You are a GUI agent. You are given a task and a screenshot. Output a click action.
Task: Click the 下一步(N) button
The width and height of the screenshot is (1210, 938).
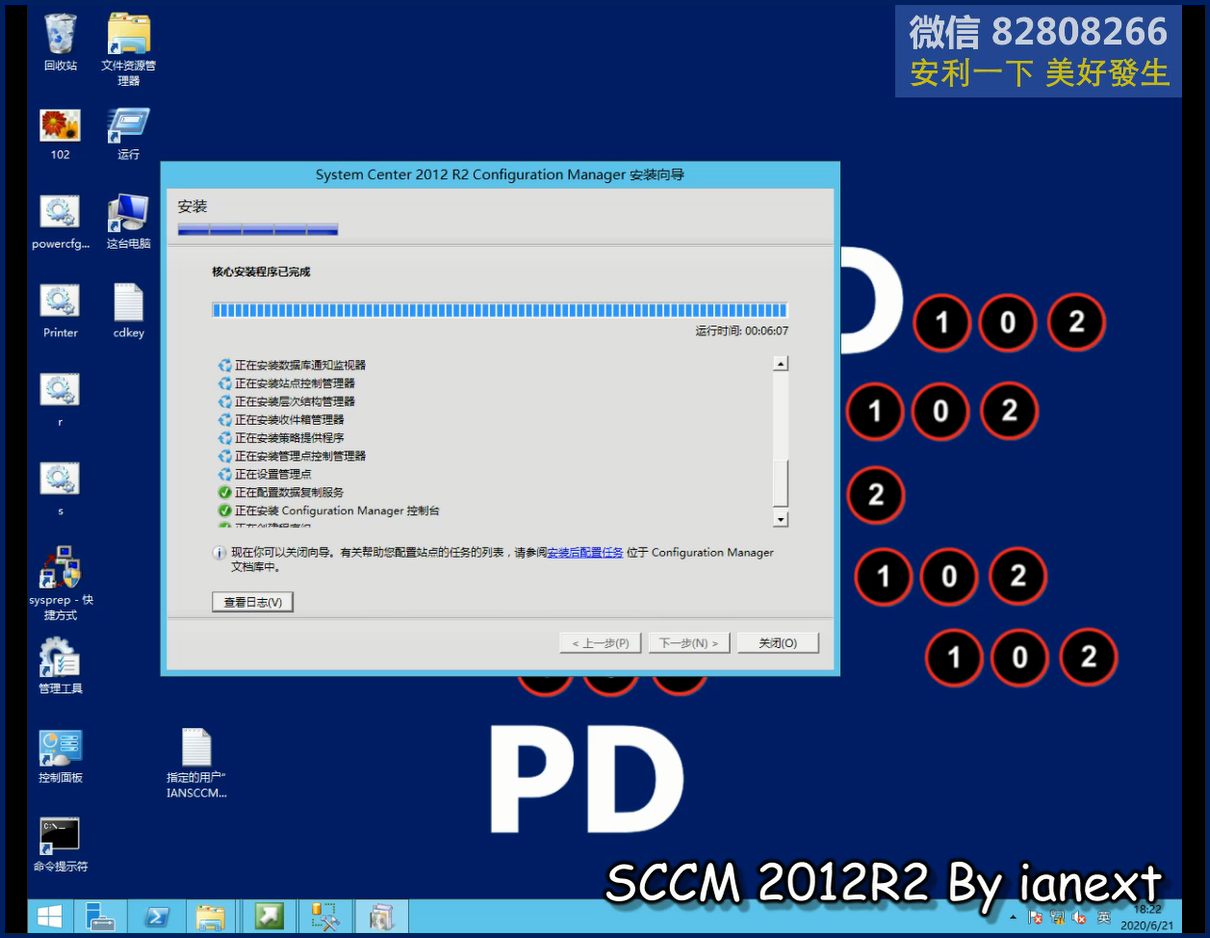pyautogui.click(x=689, y=643)
